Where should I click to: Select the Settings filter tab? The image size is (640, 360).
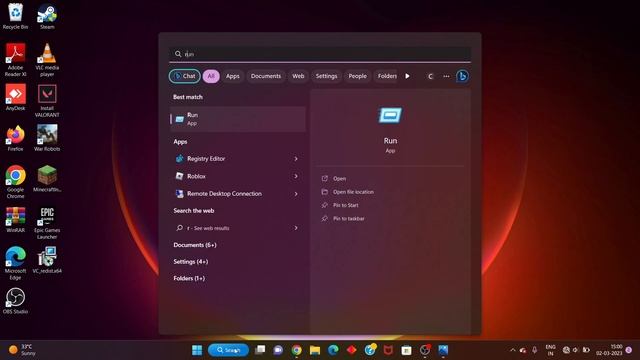pyautogui.click(x=326, y=76)
